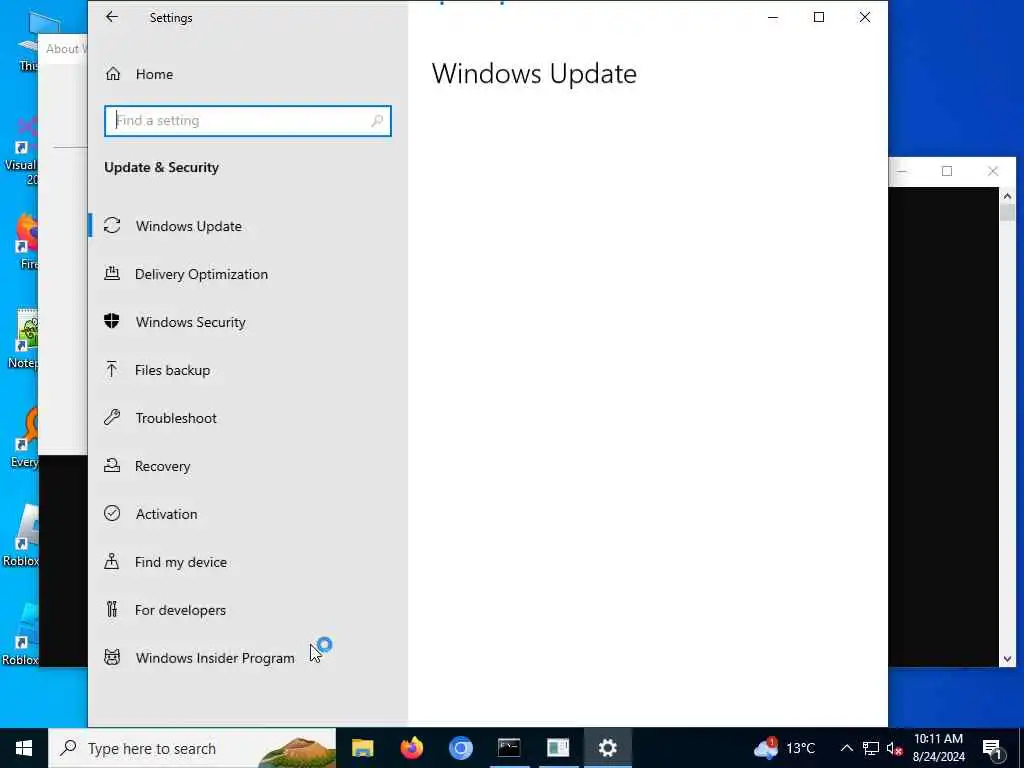1024x768 pixels.
Task: Switch to the Command Prompt taskbar window
Action: pos(509,748)
